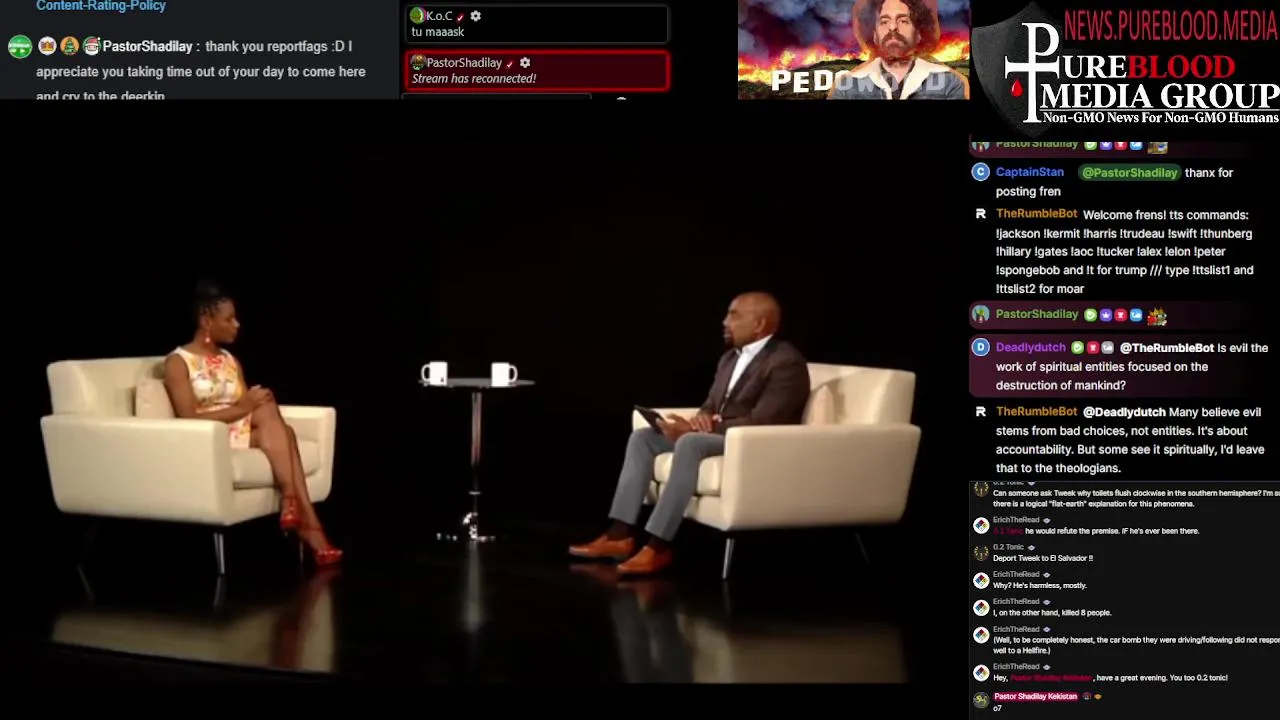
Task: Click the emote at the end of PastorShadilay's row
Action: pyautogui.click(x=1157, y=315)
